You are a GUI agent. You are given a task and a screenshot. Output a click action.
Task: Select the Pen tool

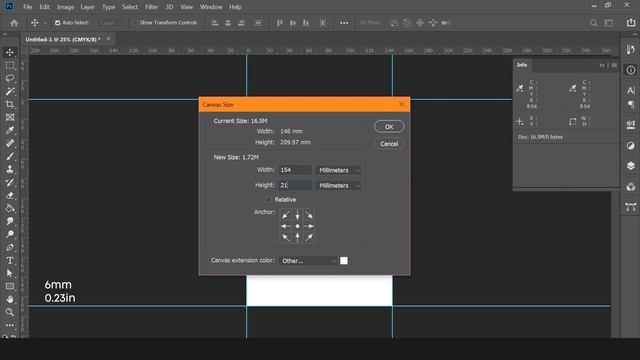(10, 247)
